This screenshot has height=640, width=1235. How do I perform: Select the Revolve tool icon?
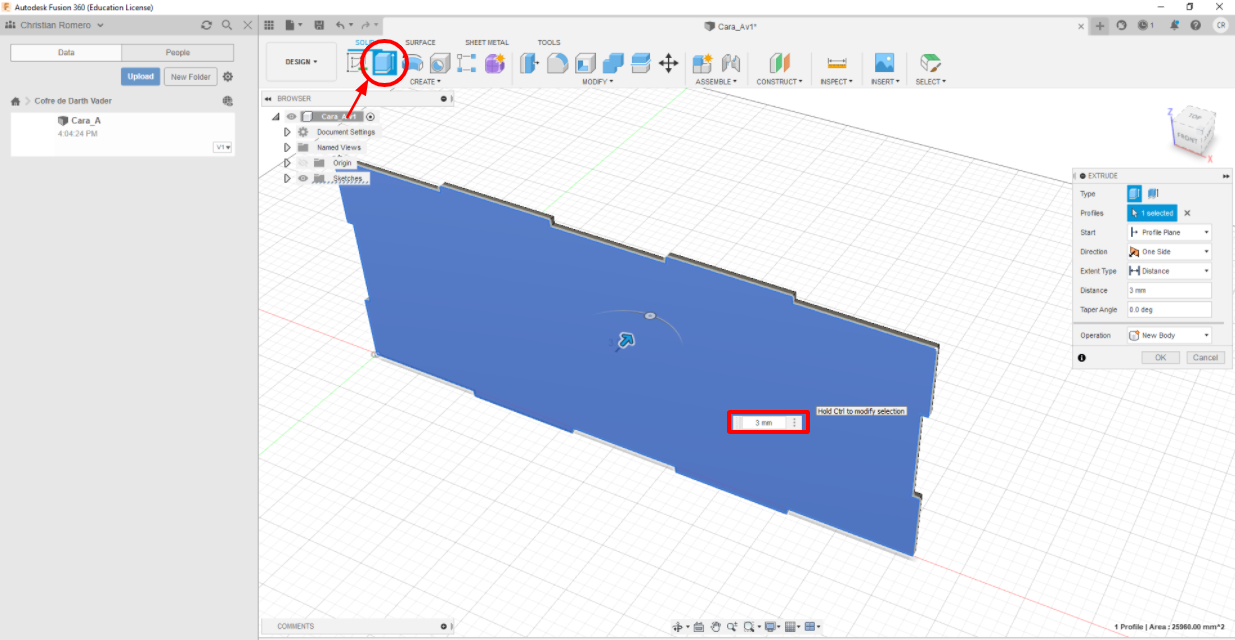click(x=412, y=63)
